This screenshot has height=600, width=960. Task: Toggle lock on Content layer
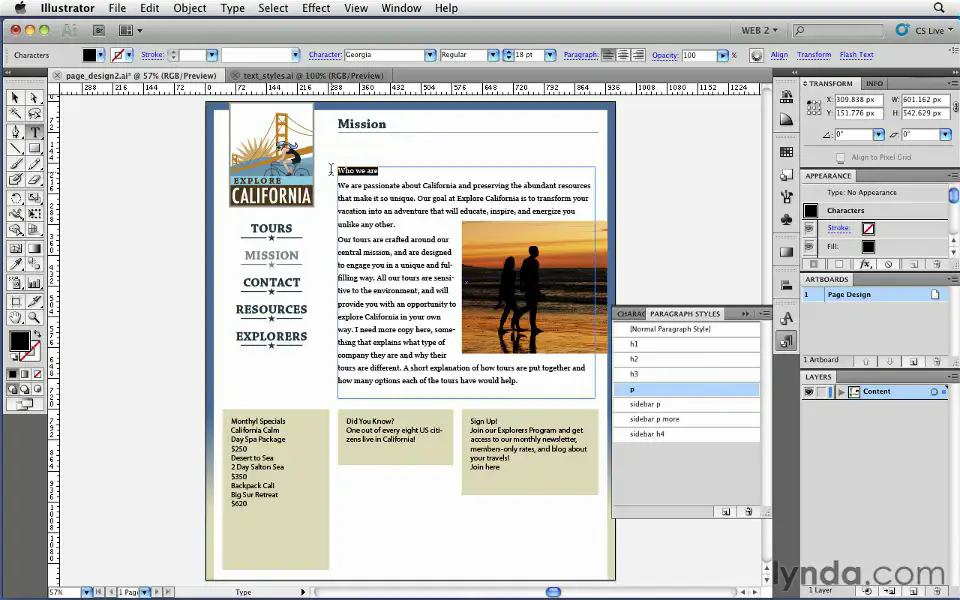coord(822,392)
